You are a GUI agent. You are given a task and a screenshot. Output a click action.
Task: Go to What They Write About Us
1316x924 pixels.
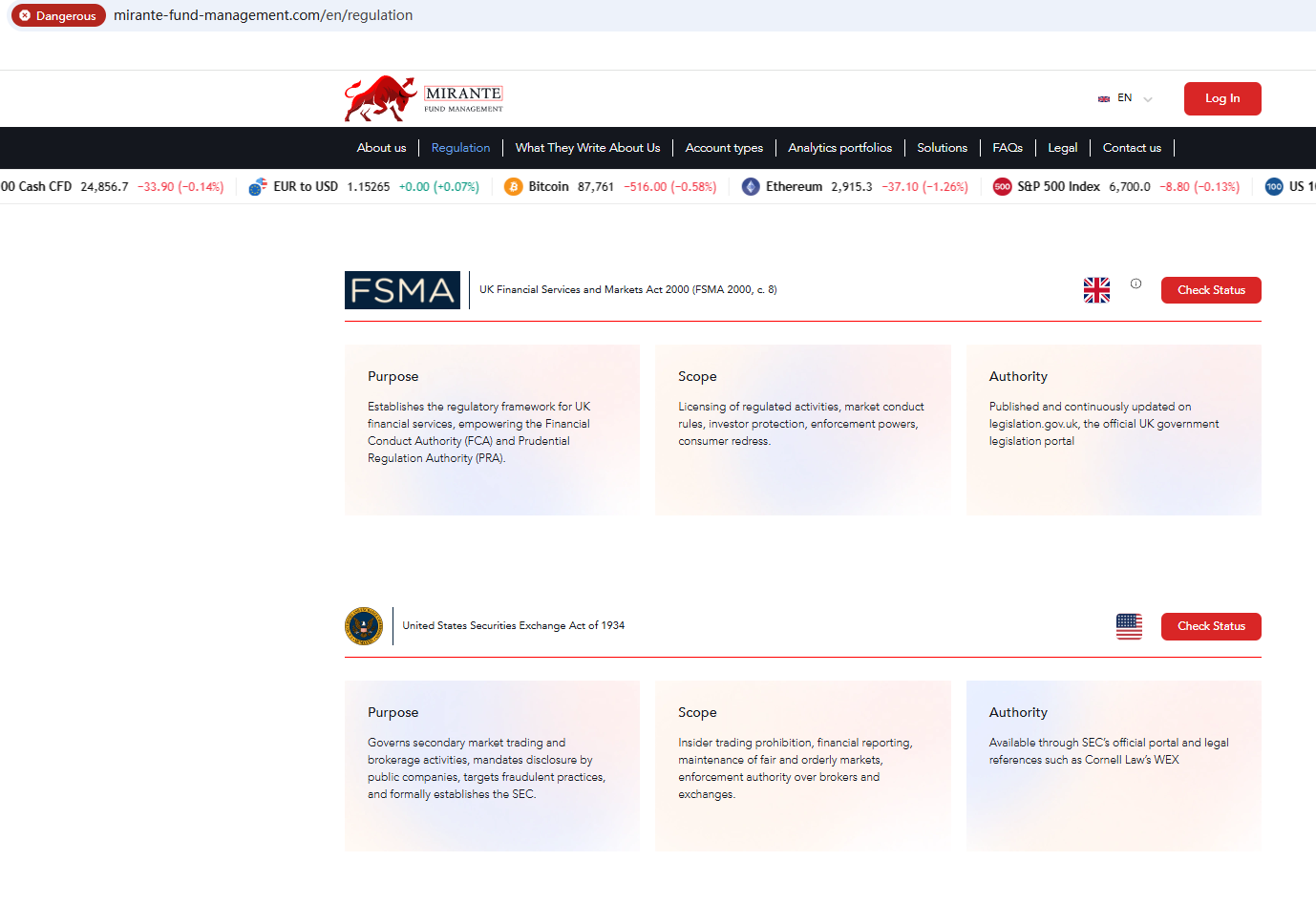coord(587,148)
